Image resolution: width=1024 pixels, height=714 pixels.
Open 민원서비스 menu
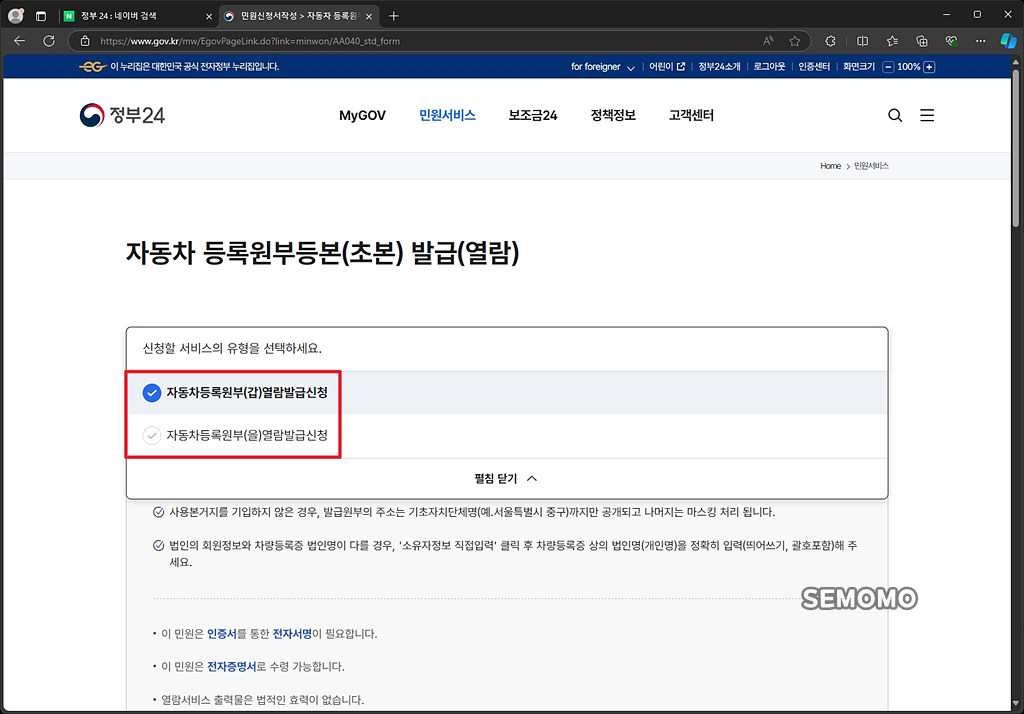(x=447, y=116)
